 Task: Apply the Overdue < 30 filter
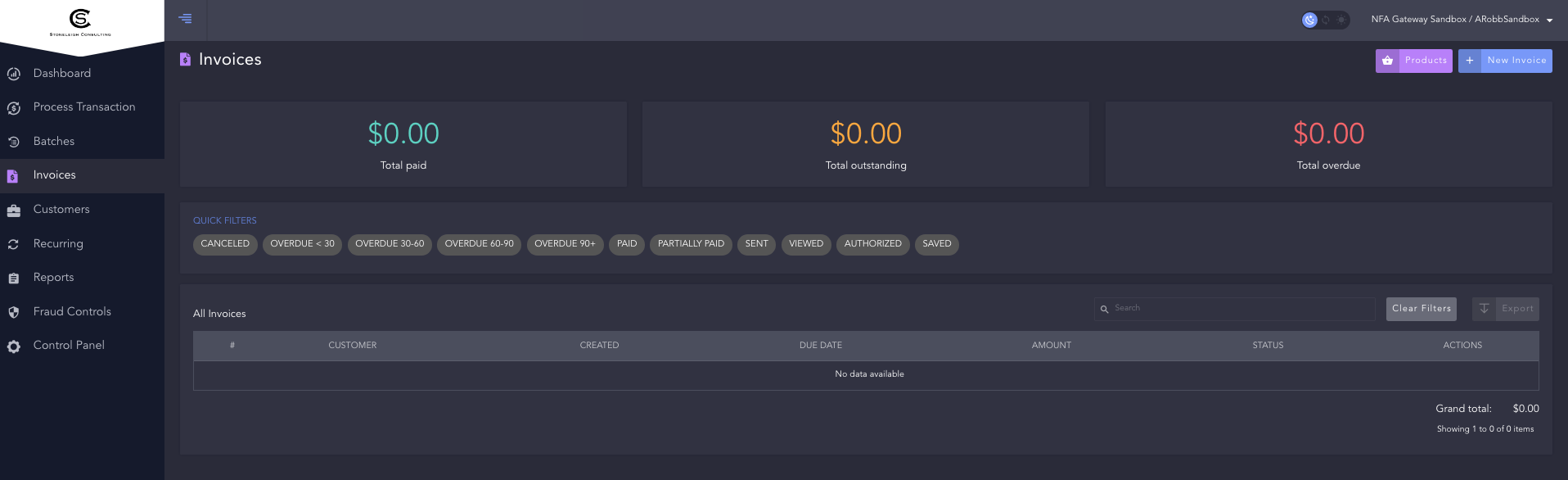[x=302, y=244]
